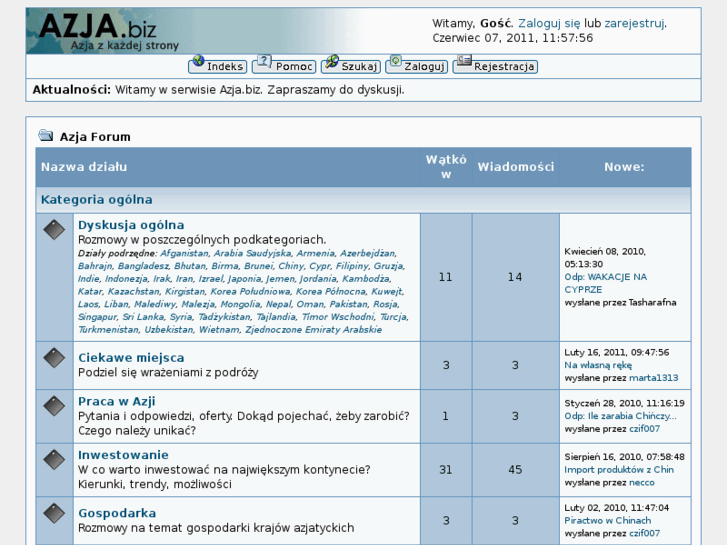The image size is (727, 545).
Task: Open the Import produktów z Chin post
Action: 619,469
